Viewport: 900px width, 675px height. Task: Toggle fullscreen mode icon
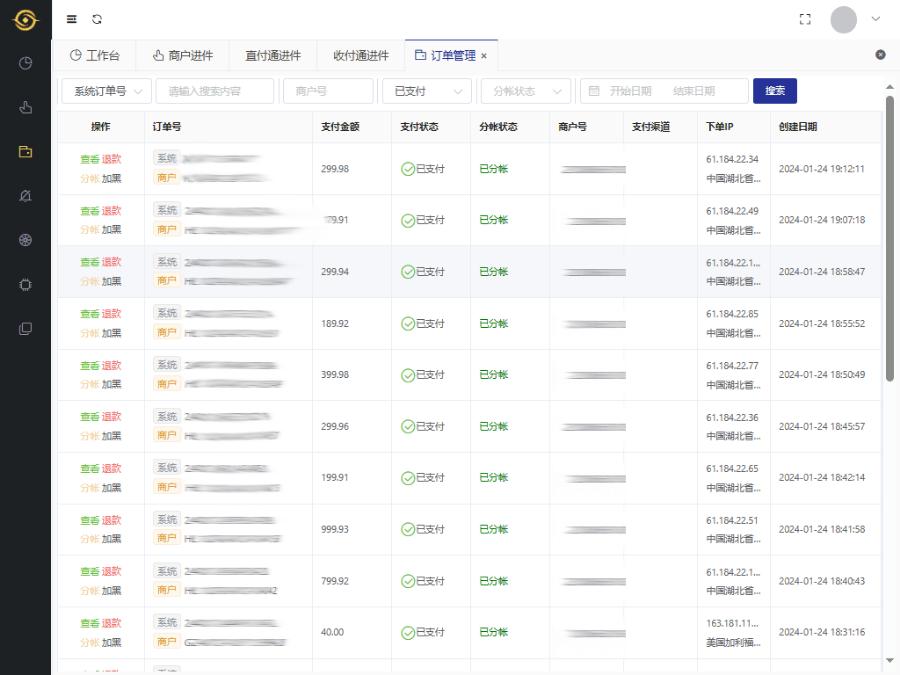coord(805,20)
